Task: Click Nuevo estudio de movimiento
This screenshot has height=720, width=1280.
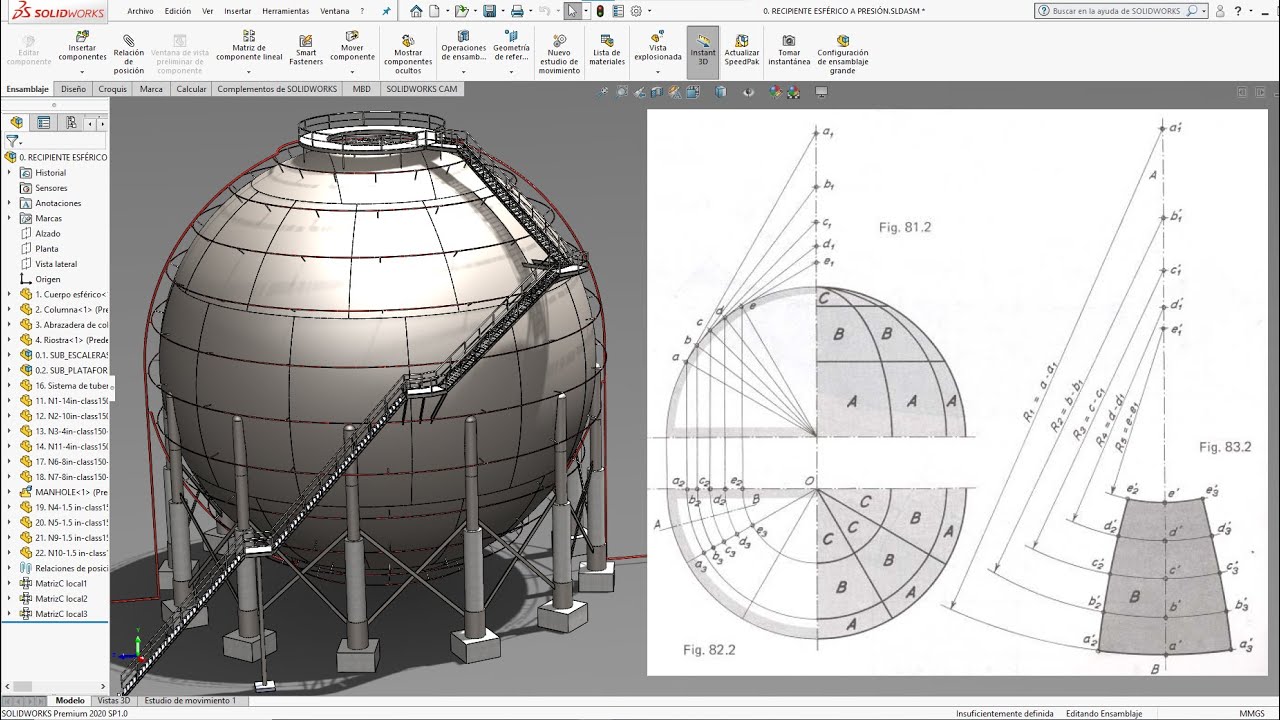Action: [x=559, y=54]
